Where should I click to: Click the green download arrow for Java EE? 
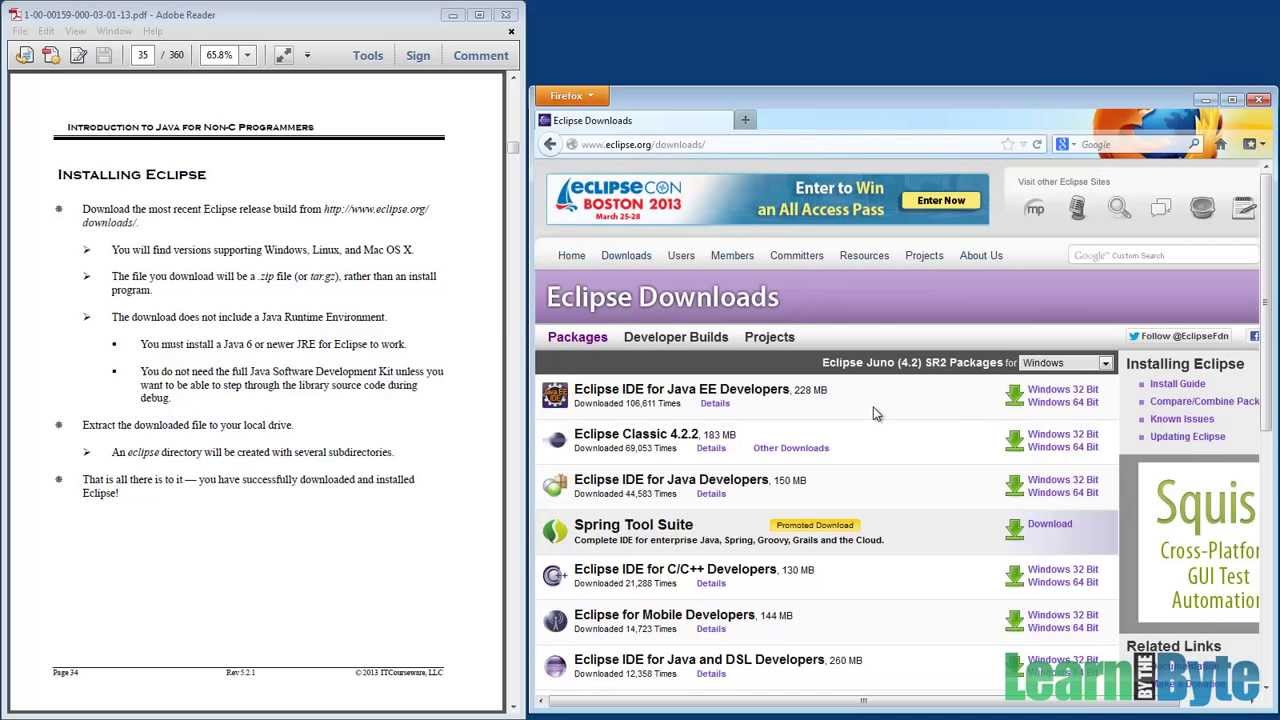tap(1014, 395)
